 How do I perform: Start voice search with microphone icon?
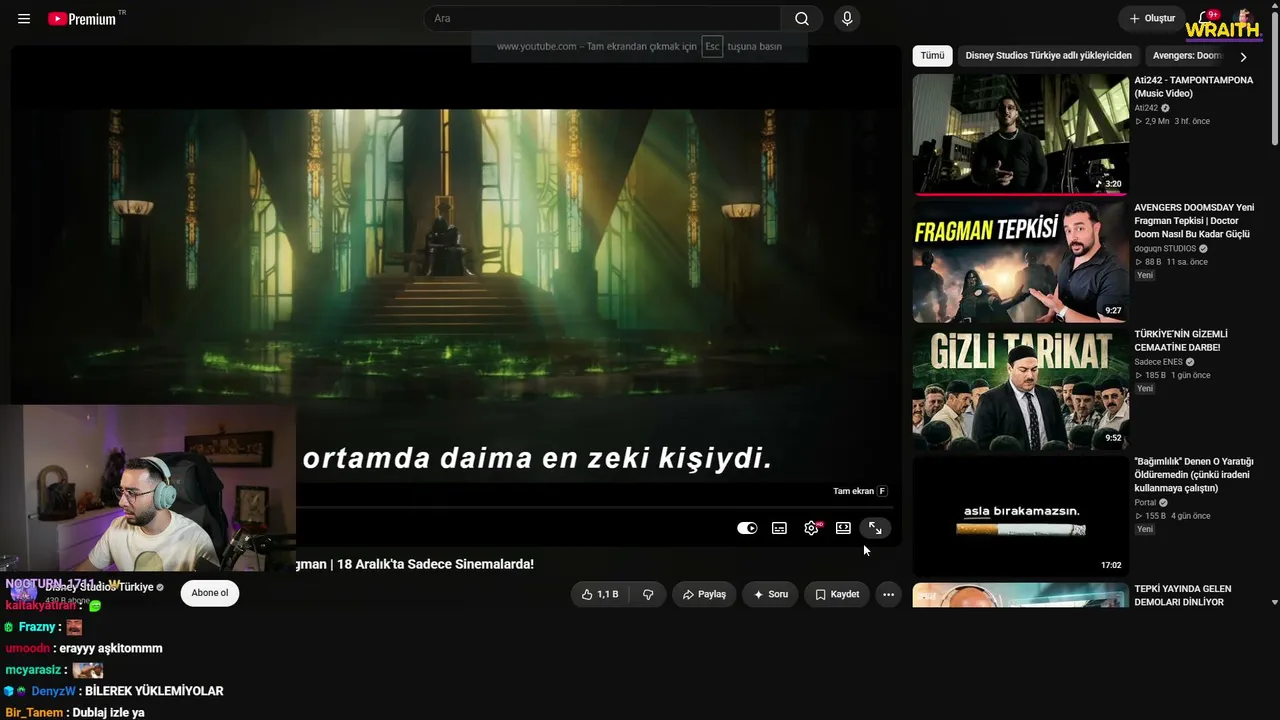click(x=847, y=19)
